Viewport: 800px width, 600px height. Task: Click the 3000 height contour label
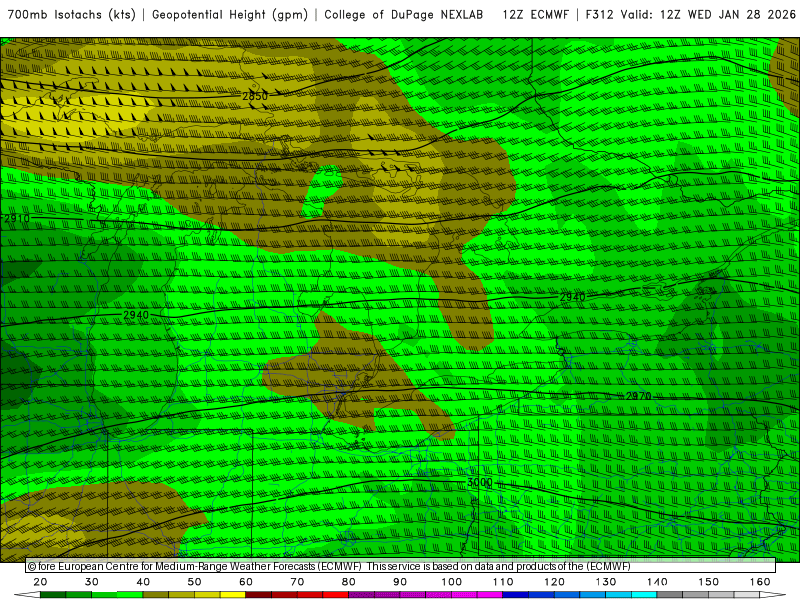coord(480,482)
